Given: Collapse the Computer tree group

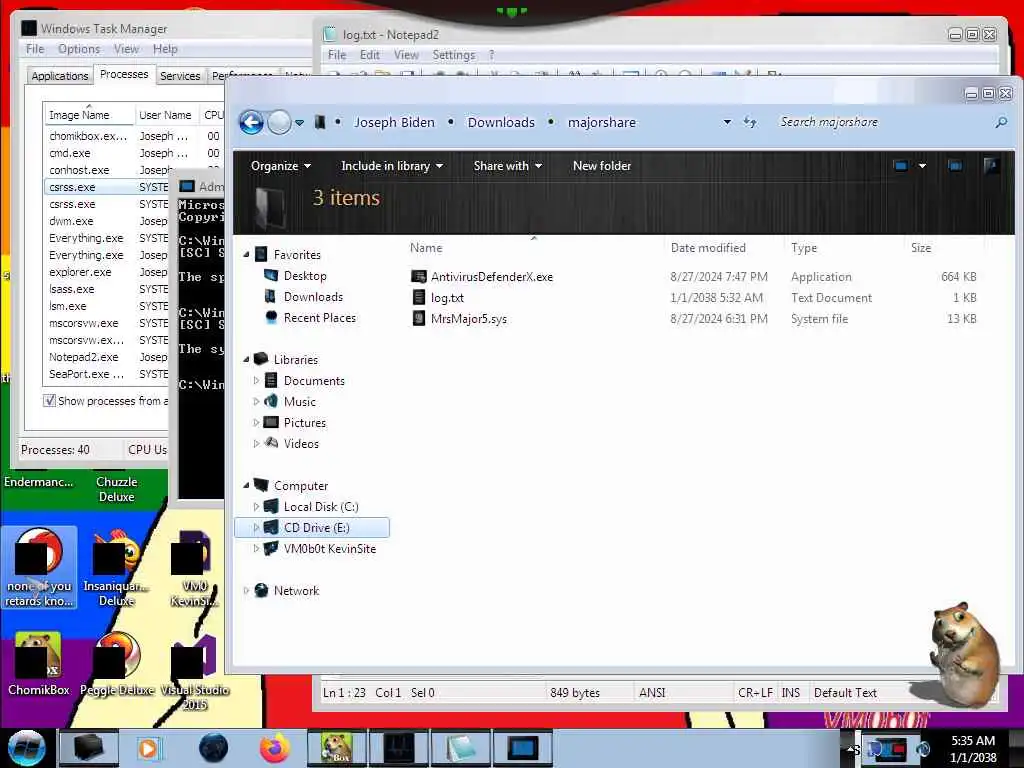Looking at the screenshot, I should coord(246,485).
